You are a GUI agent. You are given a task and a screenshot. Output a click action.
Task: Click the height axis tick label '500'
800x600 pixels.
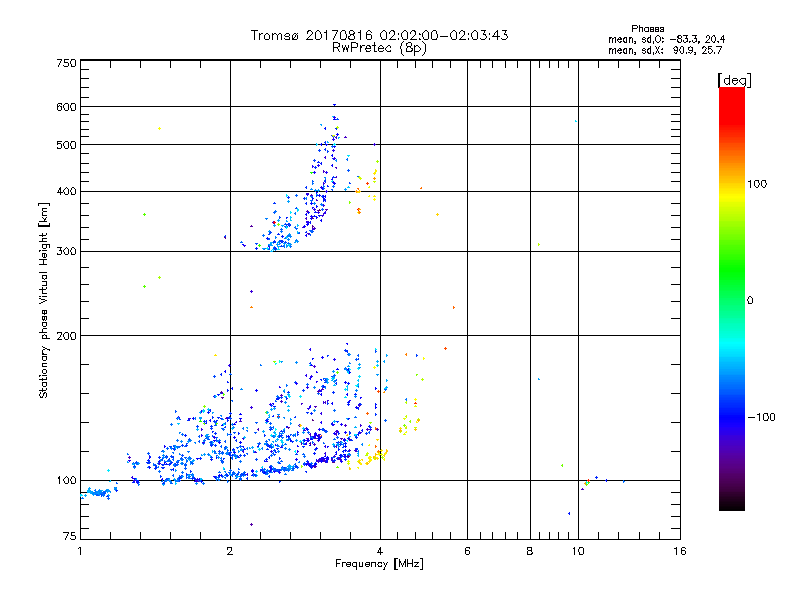pyautogui.click(x=67, y=145)
